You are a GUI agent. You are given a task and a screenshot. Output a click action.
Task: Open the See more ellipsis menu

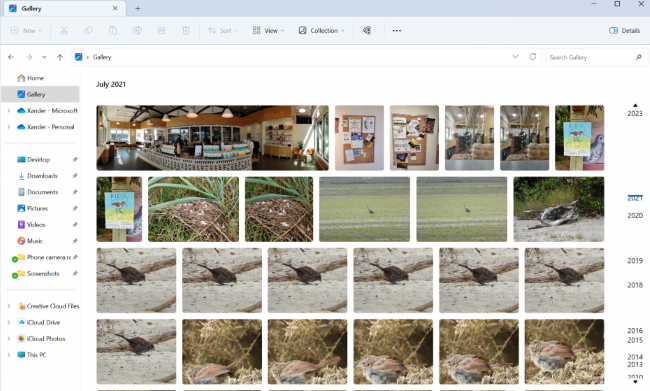pyautogui.click(x=397, y=31)
